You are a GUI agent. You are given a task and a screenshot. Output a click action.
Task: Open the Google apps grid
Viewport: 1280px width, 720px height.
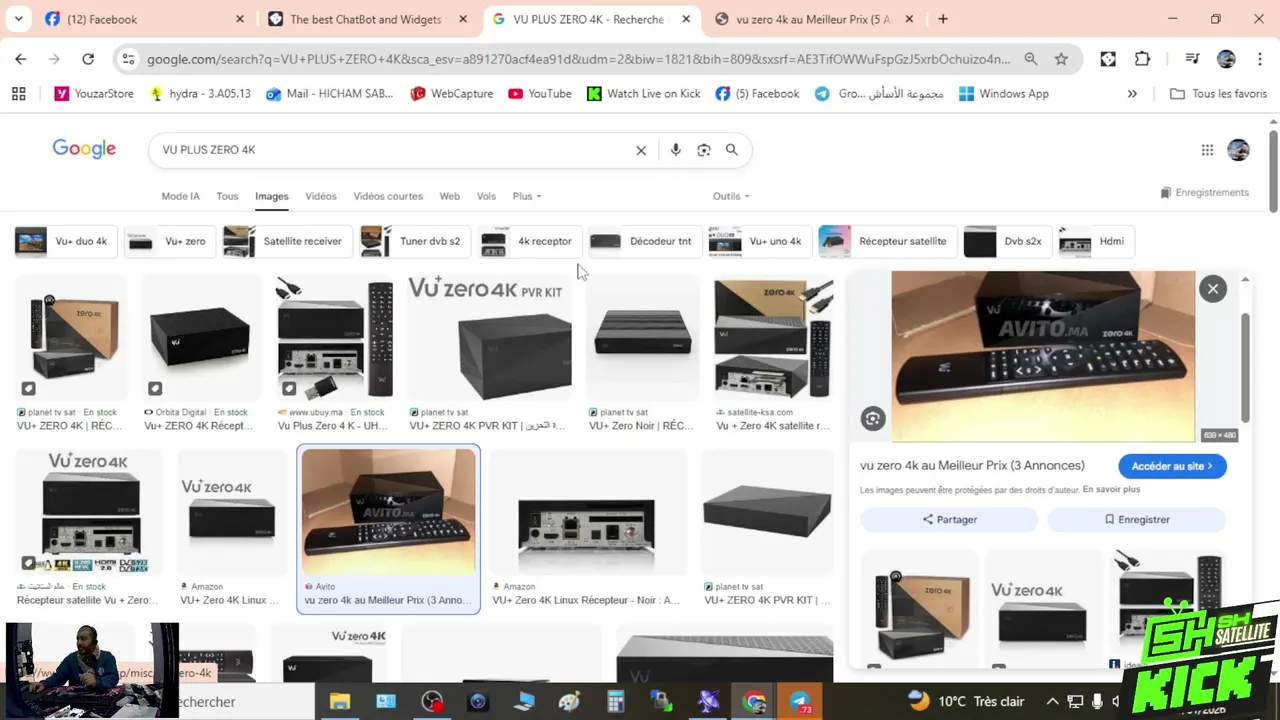pyautogui.click(x=1207, y=150)
